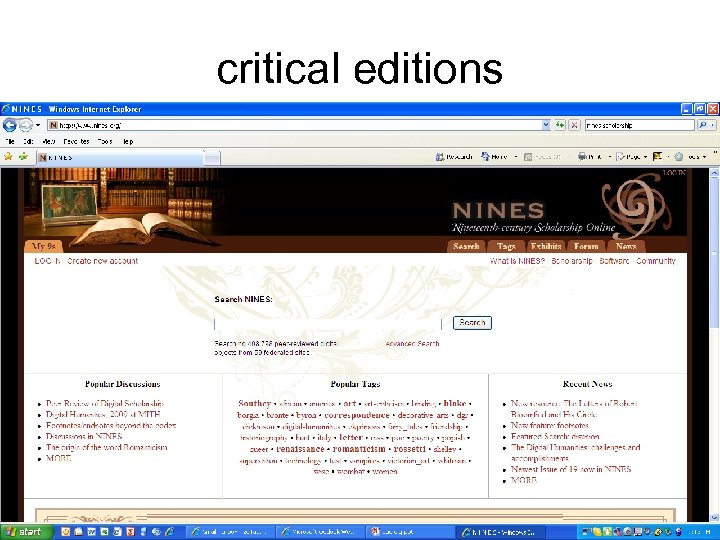
Task: Click the Research toolbar button
Action: coord(454,157)
